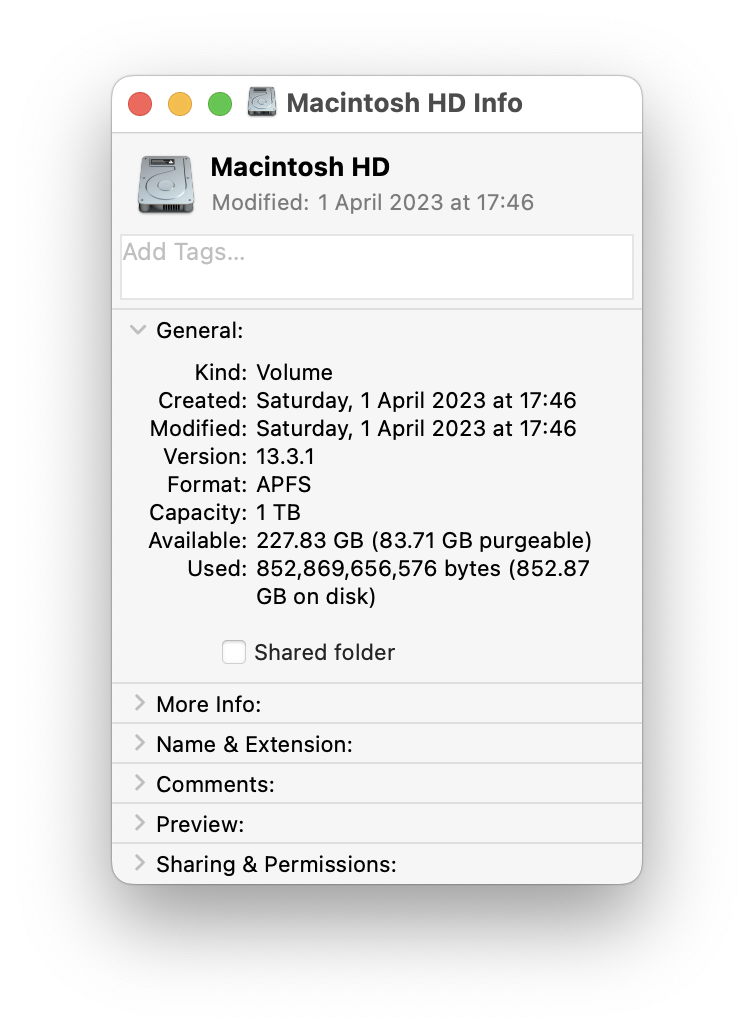This screenshot has height=1032, width=754.
Task: Click the Macintosh HD name heading
Action: [x=300, y=167]
